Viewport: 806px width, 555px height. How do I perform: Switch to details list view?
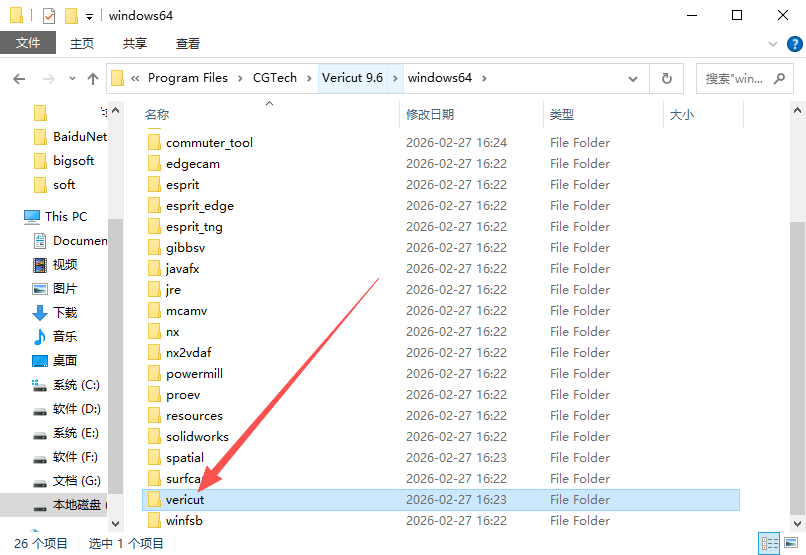pyautogui.click(x=770, y=543)
